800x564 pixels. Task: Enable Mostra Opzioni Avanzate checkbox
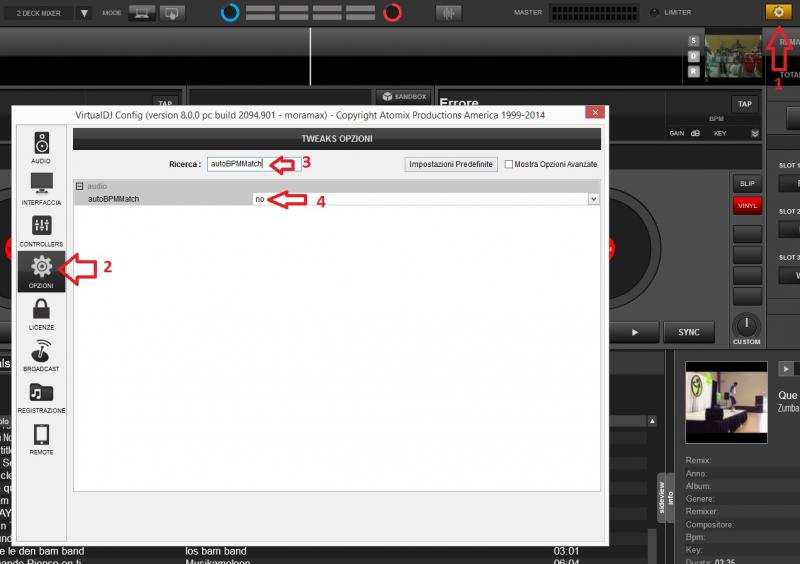coord(509,164)
